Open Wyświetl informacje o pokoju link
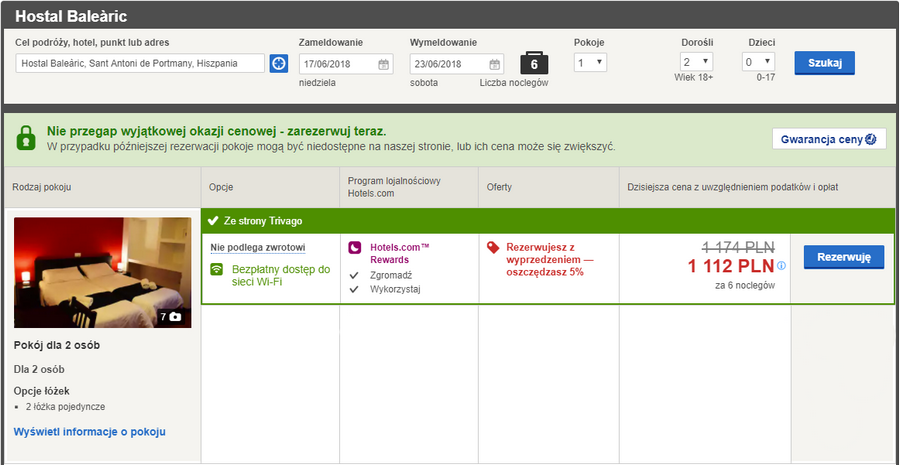Screen dimensions: 900x465 tap(89, 432)
